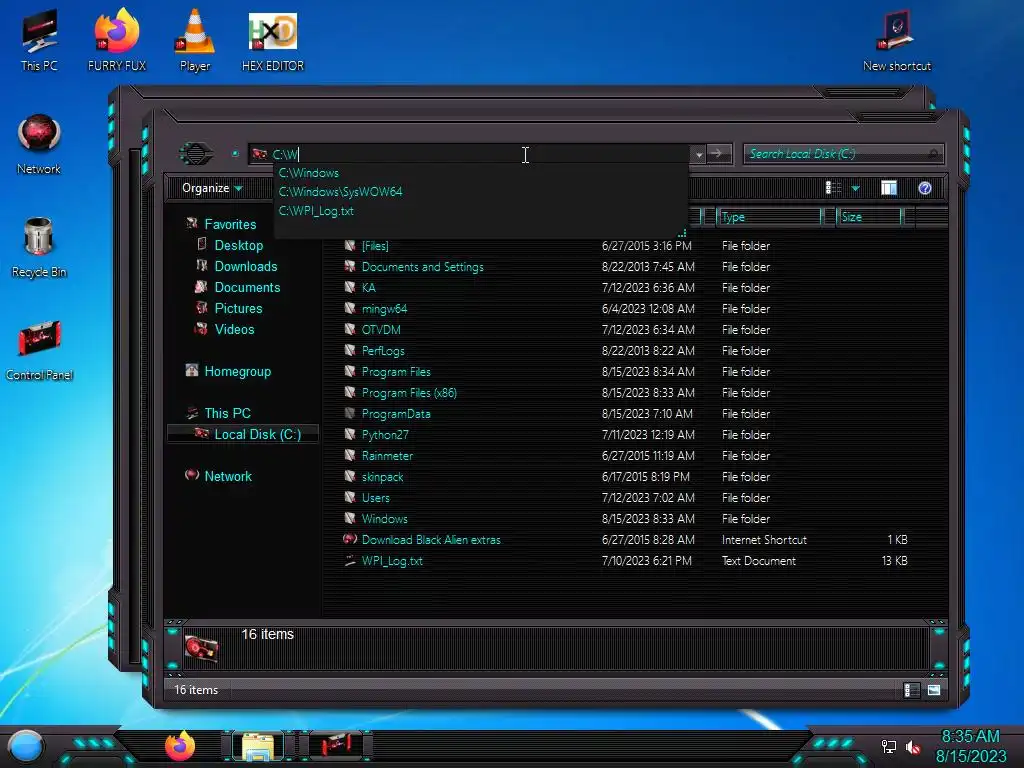The image size is (1024, 768).
Task: Switch to File Explorer taskbar button
Action: coord(261,746)
